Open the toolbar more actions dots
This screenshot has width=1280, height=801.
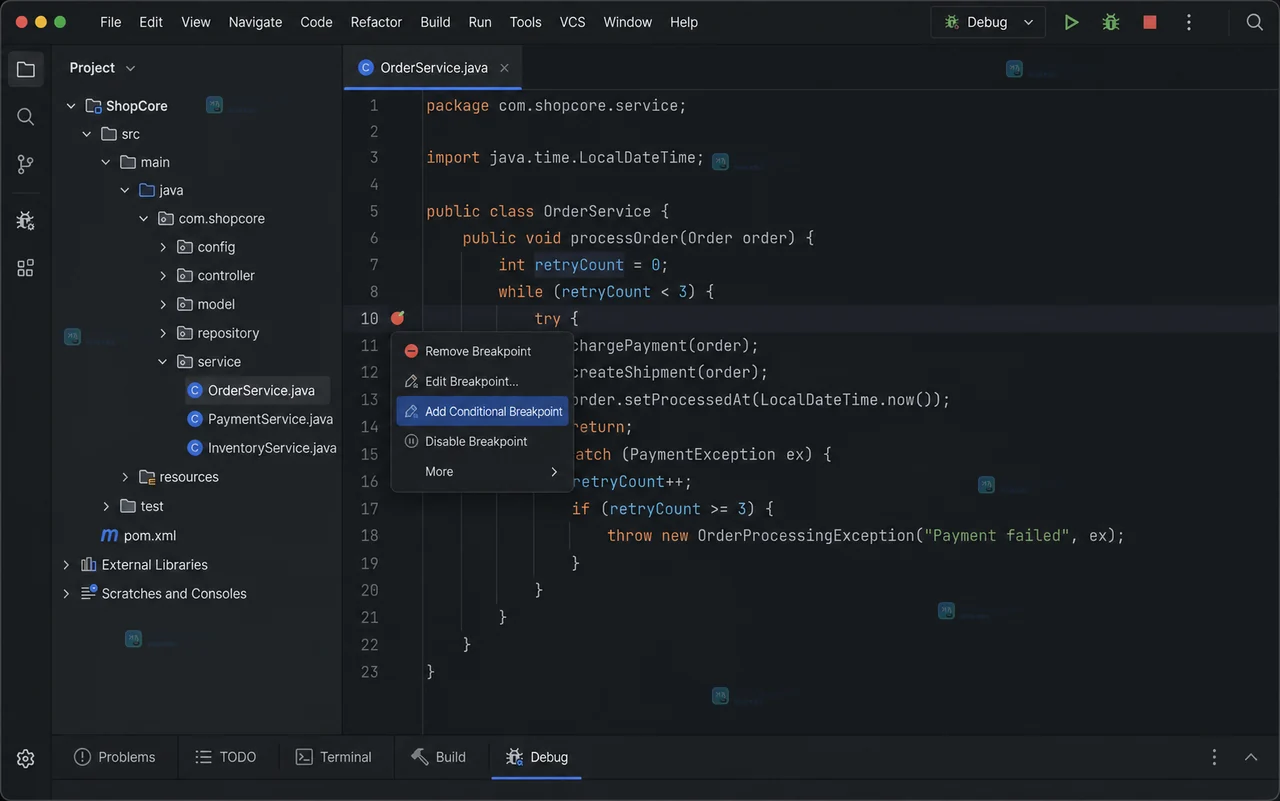pos(1189,22)
